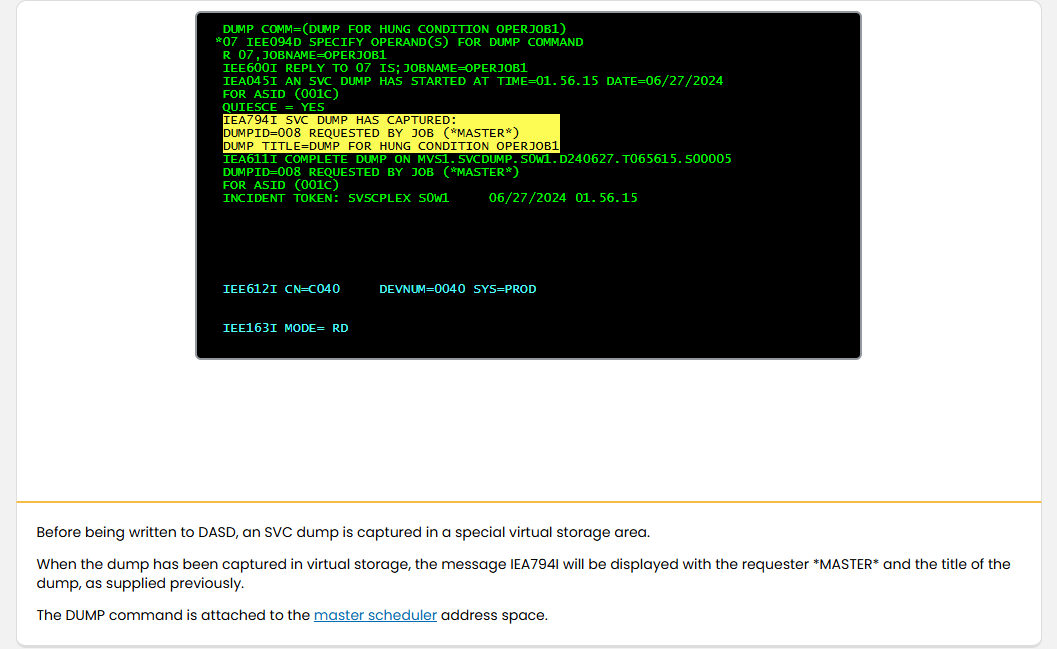Click the DEVNUM=0040 SYS=PROD status text
The image size is (1057, 649).
coord(458,289)
